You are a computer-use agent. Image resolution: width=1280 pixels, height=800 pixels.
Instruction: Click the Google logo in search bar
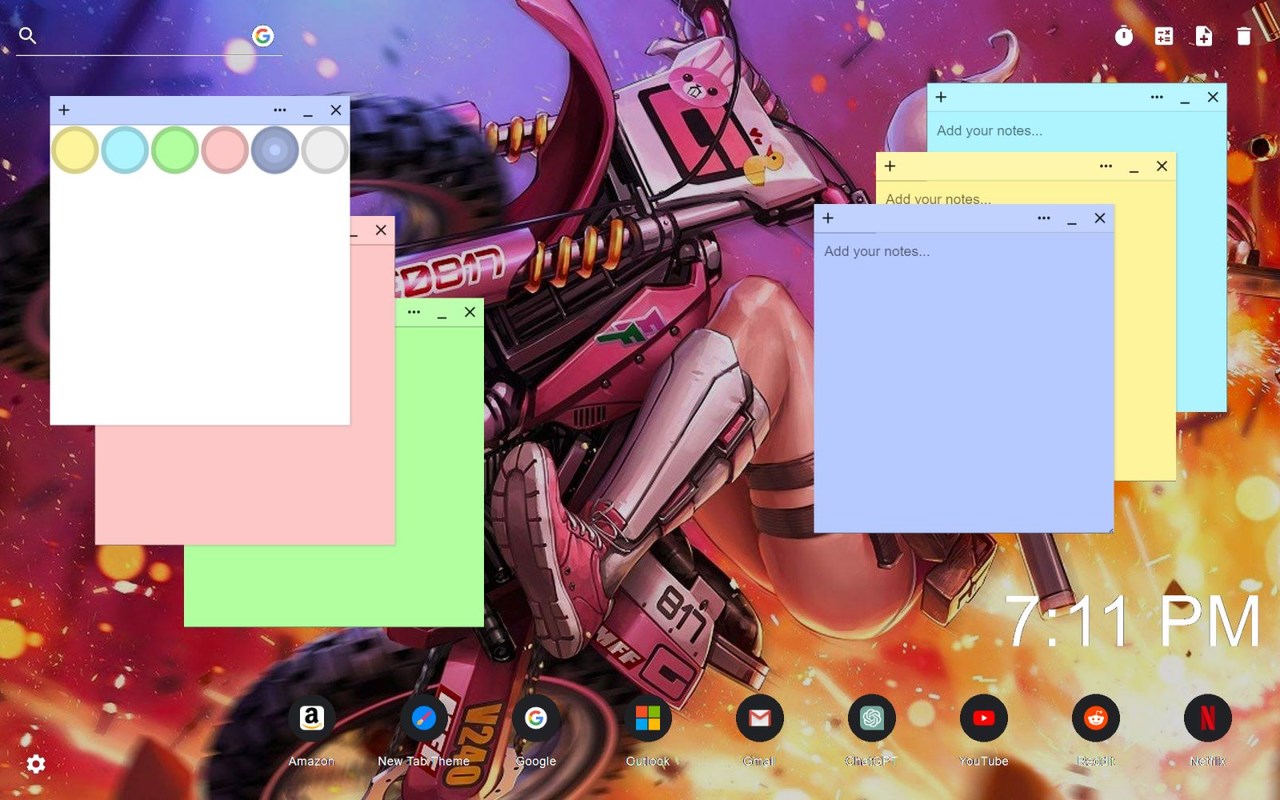263,36
